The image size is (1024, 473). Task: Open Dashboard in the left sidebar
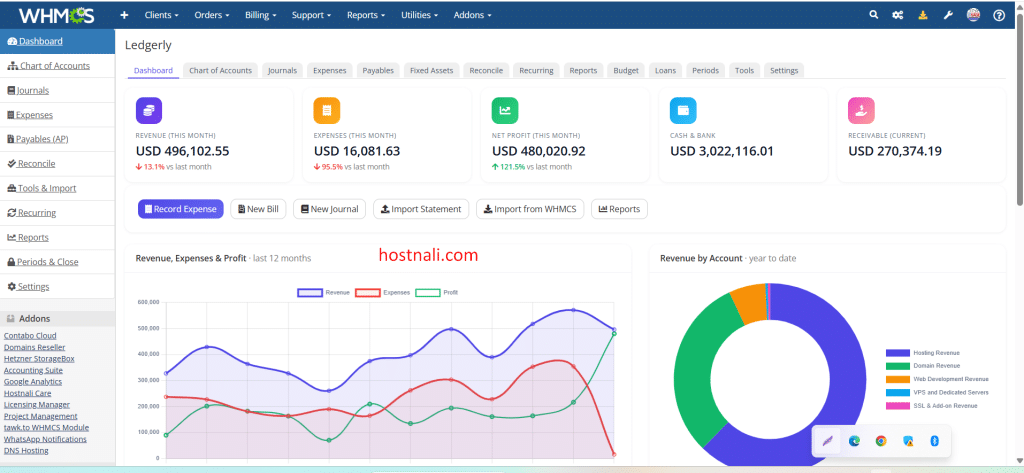coord(57,41)
